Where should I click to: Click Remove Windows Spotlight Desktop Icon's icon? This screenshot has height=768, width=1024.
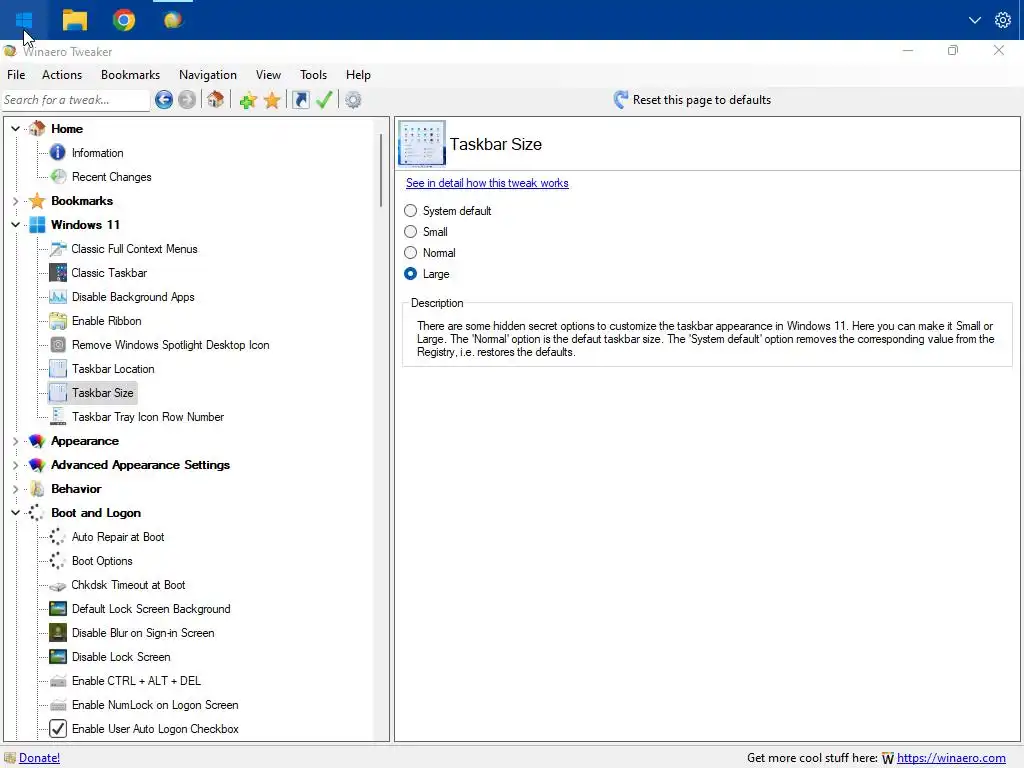tap(58, 345)
